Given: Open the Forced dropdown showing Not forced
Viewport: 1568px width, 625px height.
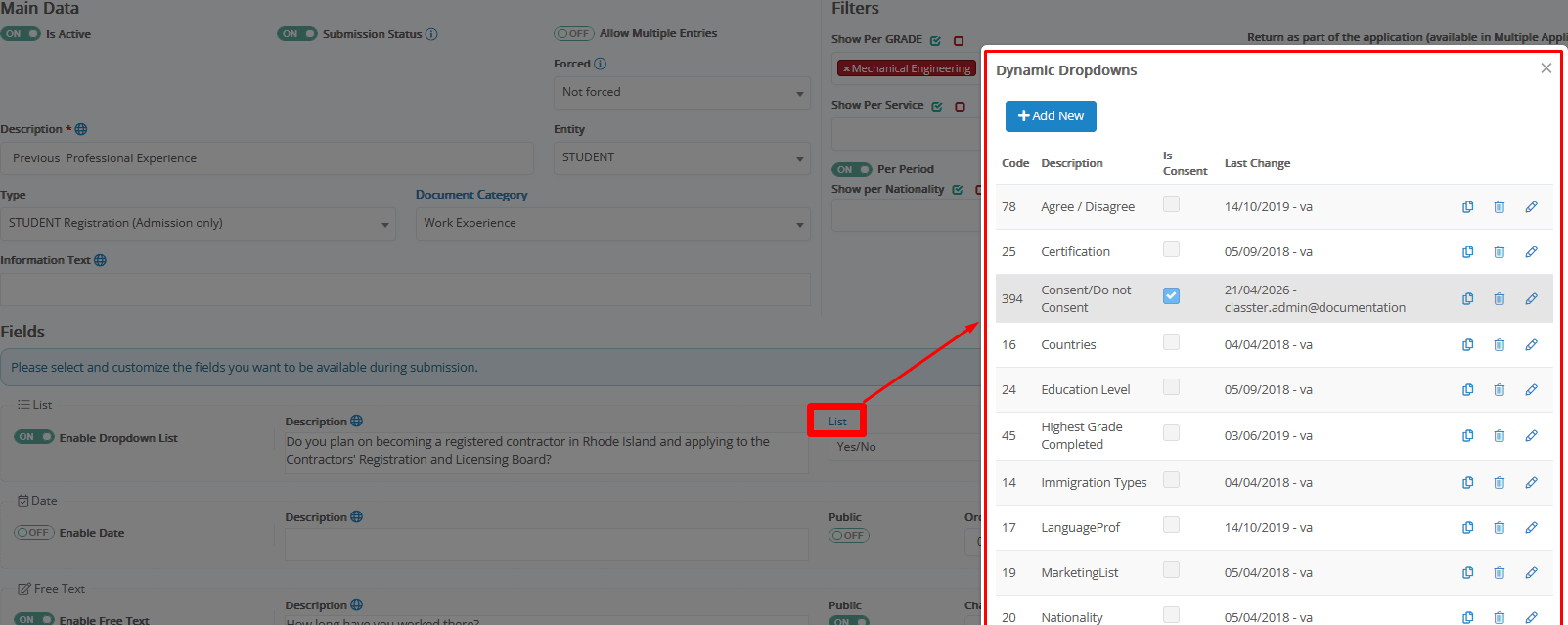Looking at the screenshot, I should (x=681, y=93).
